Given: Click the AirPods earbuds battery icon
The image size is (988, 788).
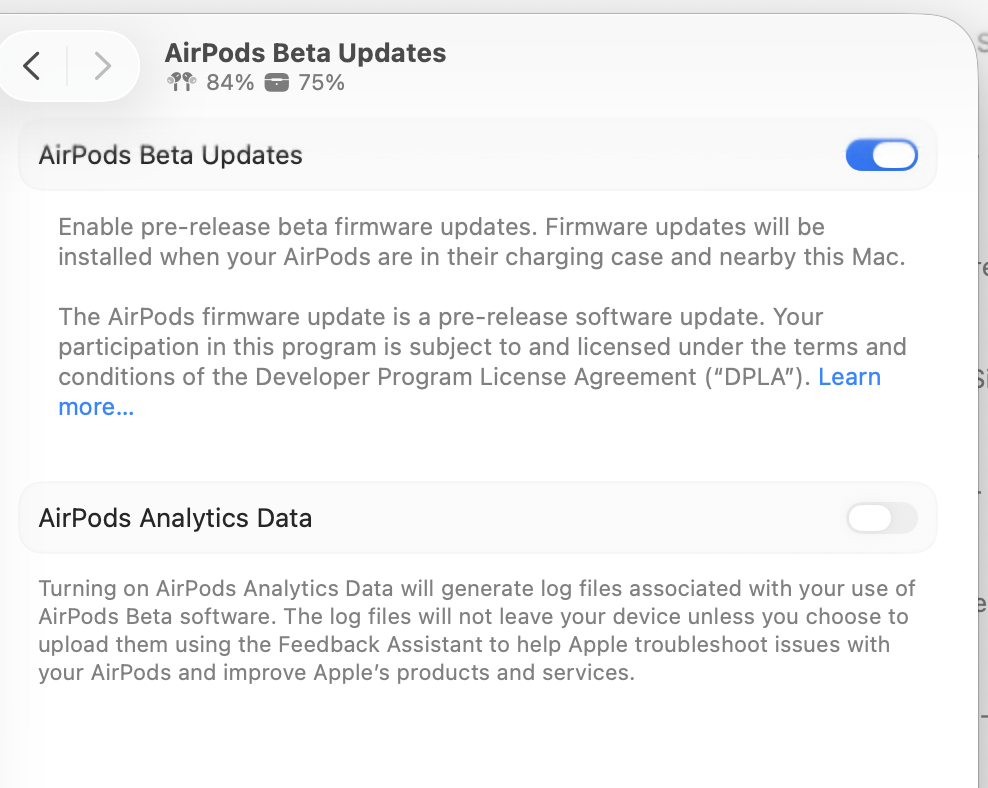Looking at the screenshot, I should tap(182, 82).
